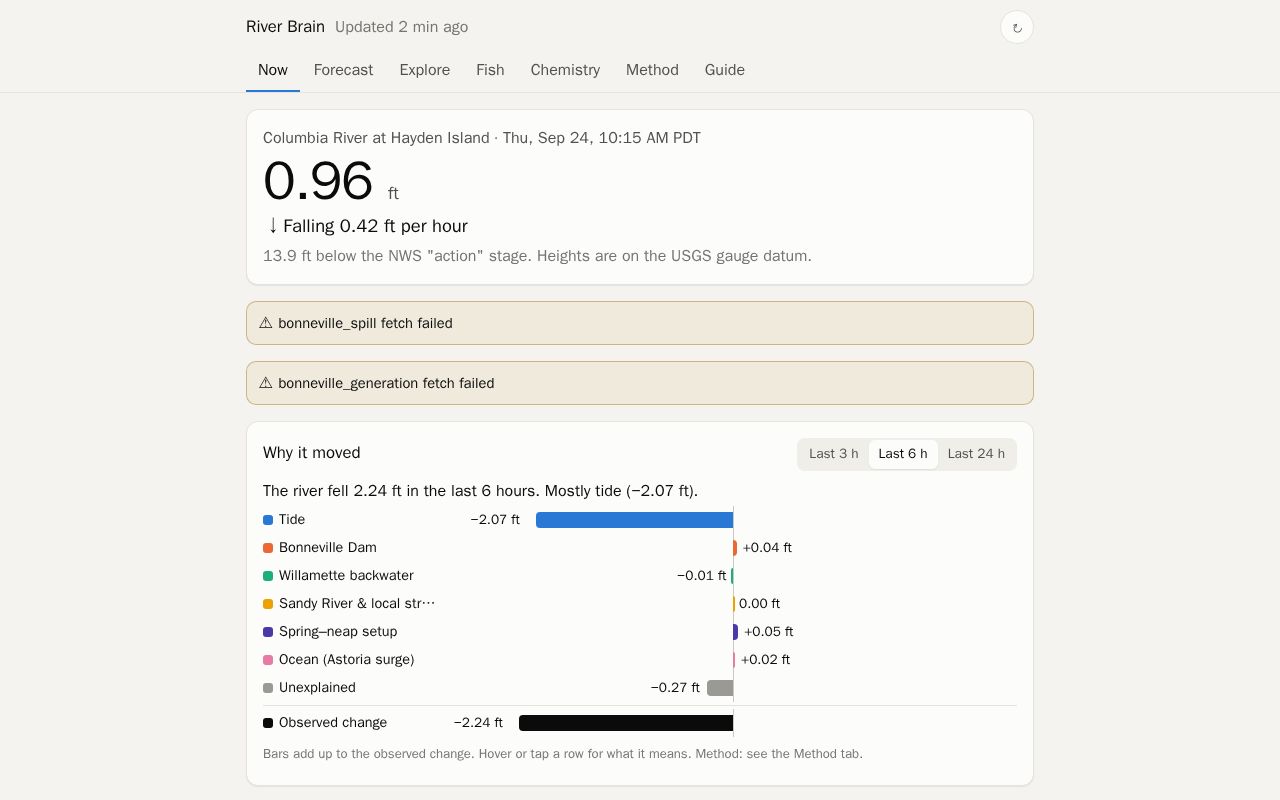Viewport: 1280px width, 800px height.
Task: Click the pink Ocean surge swatch
Action: (x=268, y=660)
